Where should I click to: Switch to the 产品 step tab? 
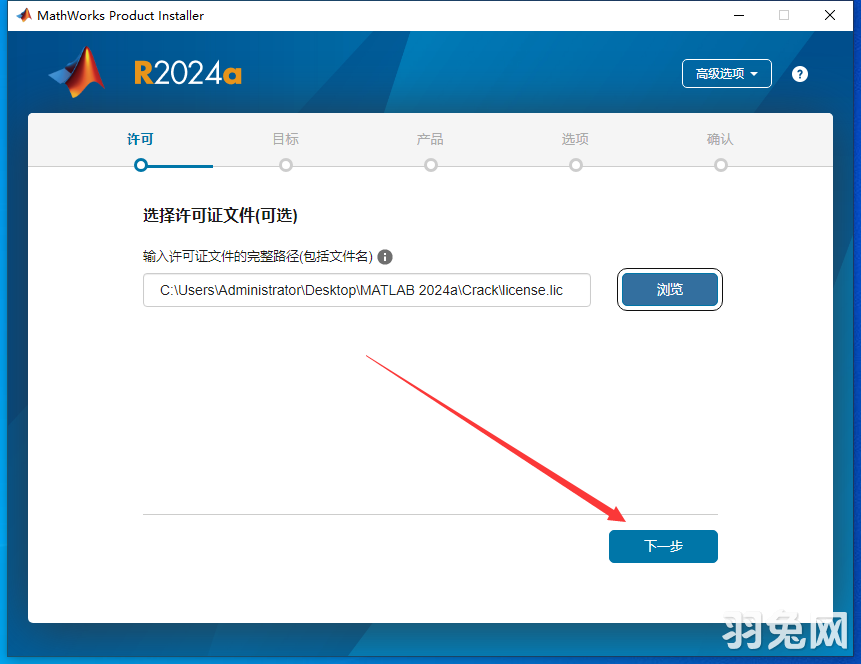tap(430, 139)
